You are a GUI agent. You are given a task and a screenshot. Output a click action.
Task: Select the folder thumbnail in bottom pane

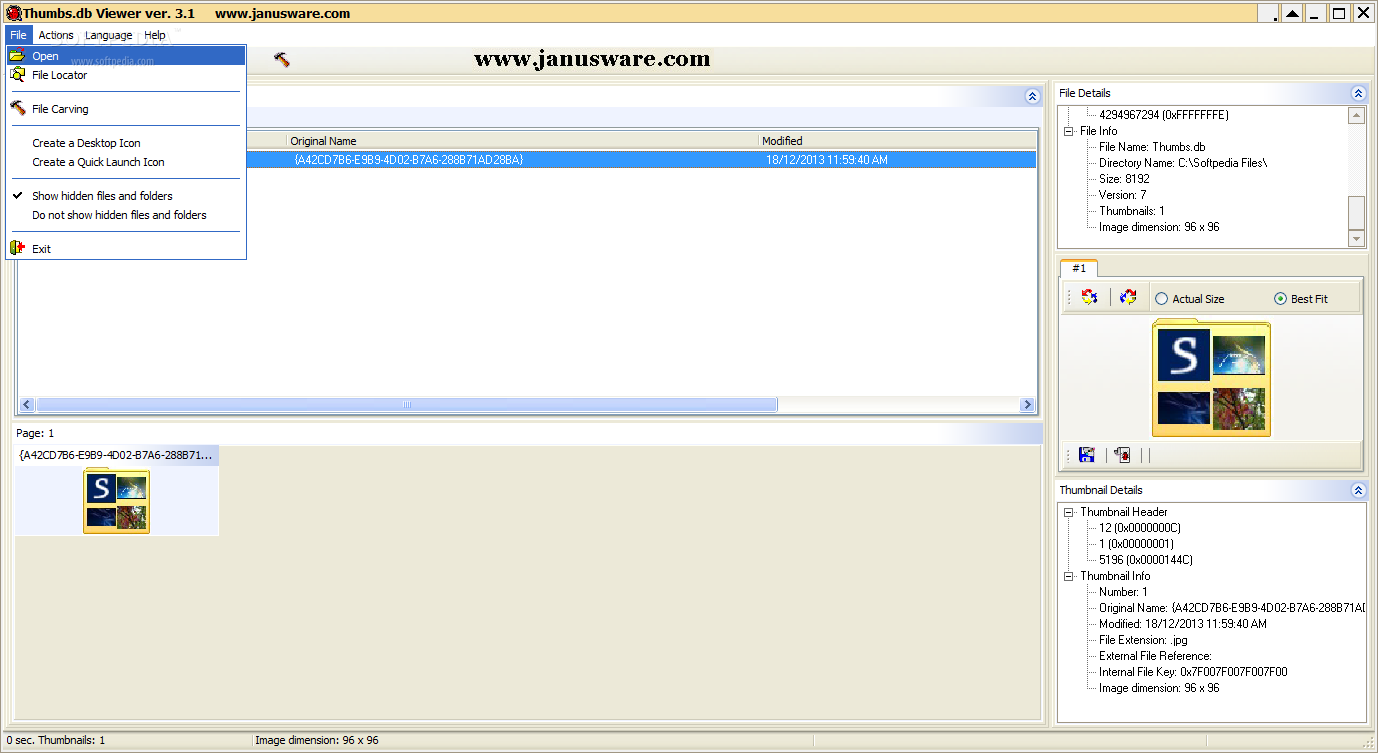116,500
